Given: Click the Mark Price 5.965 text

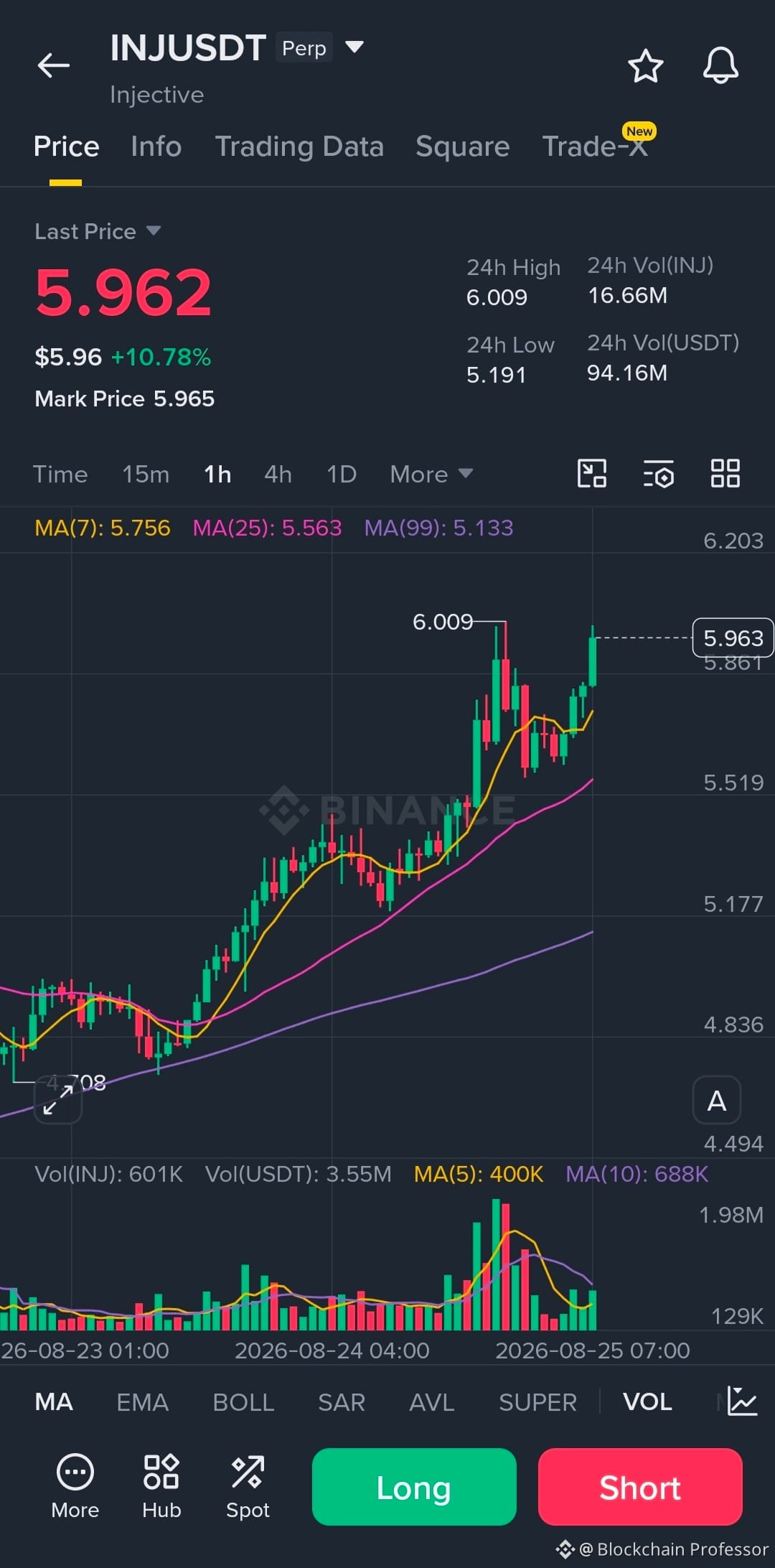Looking at the screenshot, I should coord(124,398).
